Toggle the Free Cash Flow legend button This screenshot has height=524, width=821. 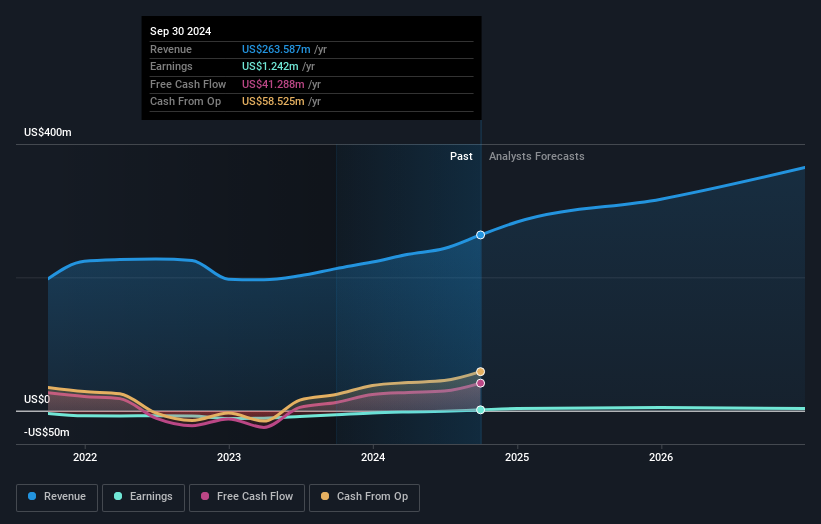coord(247,497)
